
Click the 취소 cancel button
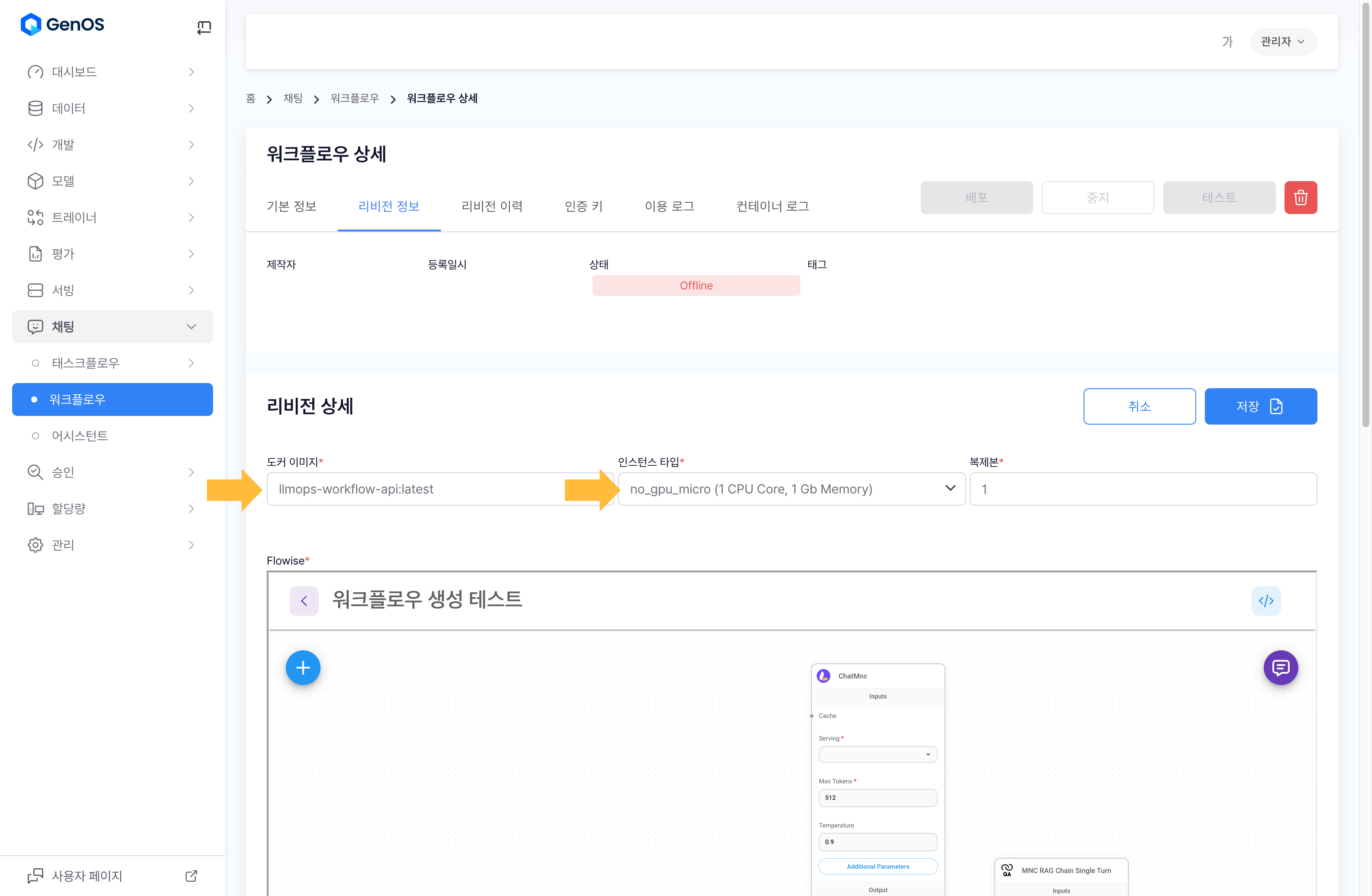pyautogui.click(x=1139, y=406)
